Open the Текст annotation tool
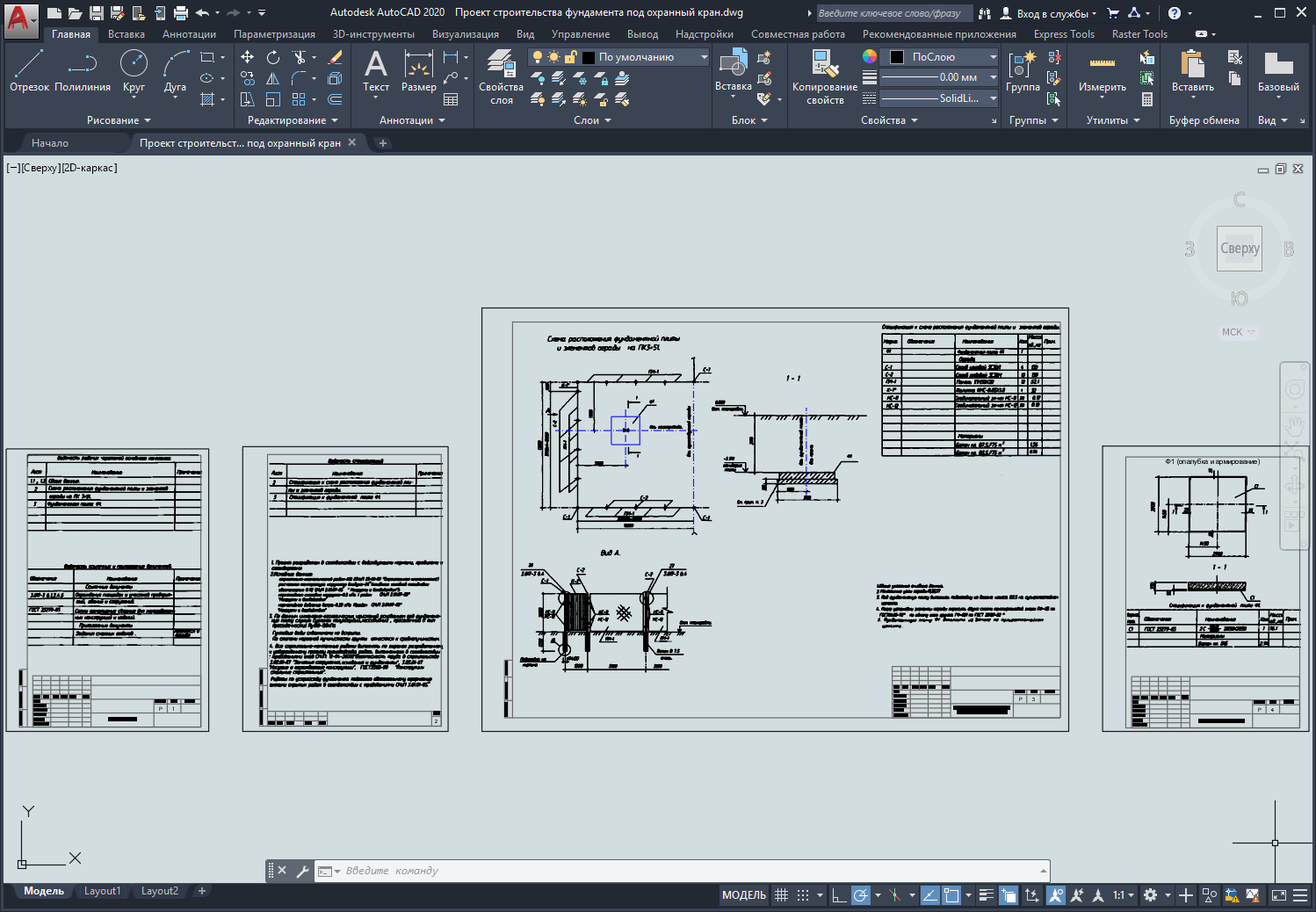This screenshot has width=1316, height=912. pyautogui.click(x=376, y=71)
